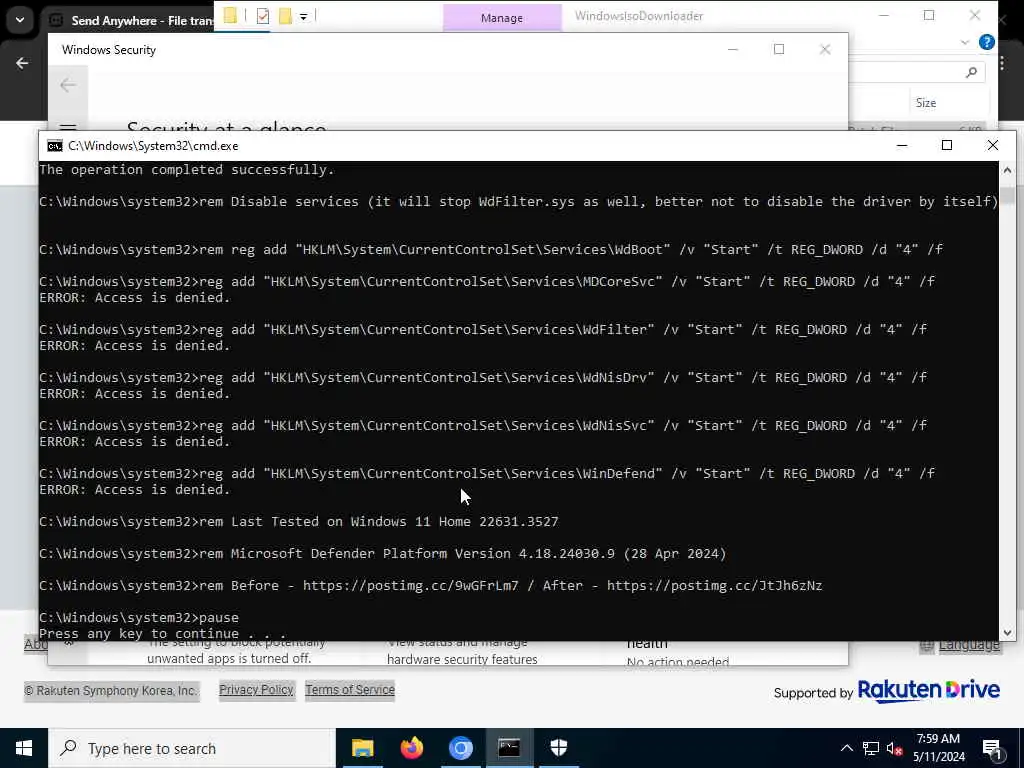
Task: Click the Rakuten Drive logo
Action: pyautogui.click(x=928, y=690)
